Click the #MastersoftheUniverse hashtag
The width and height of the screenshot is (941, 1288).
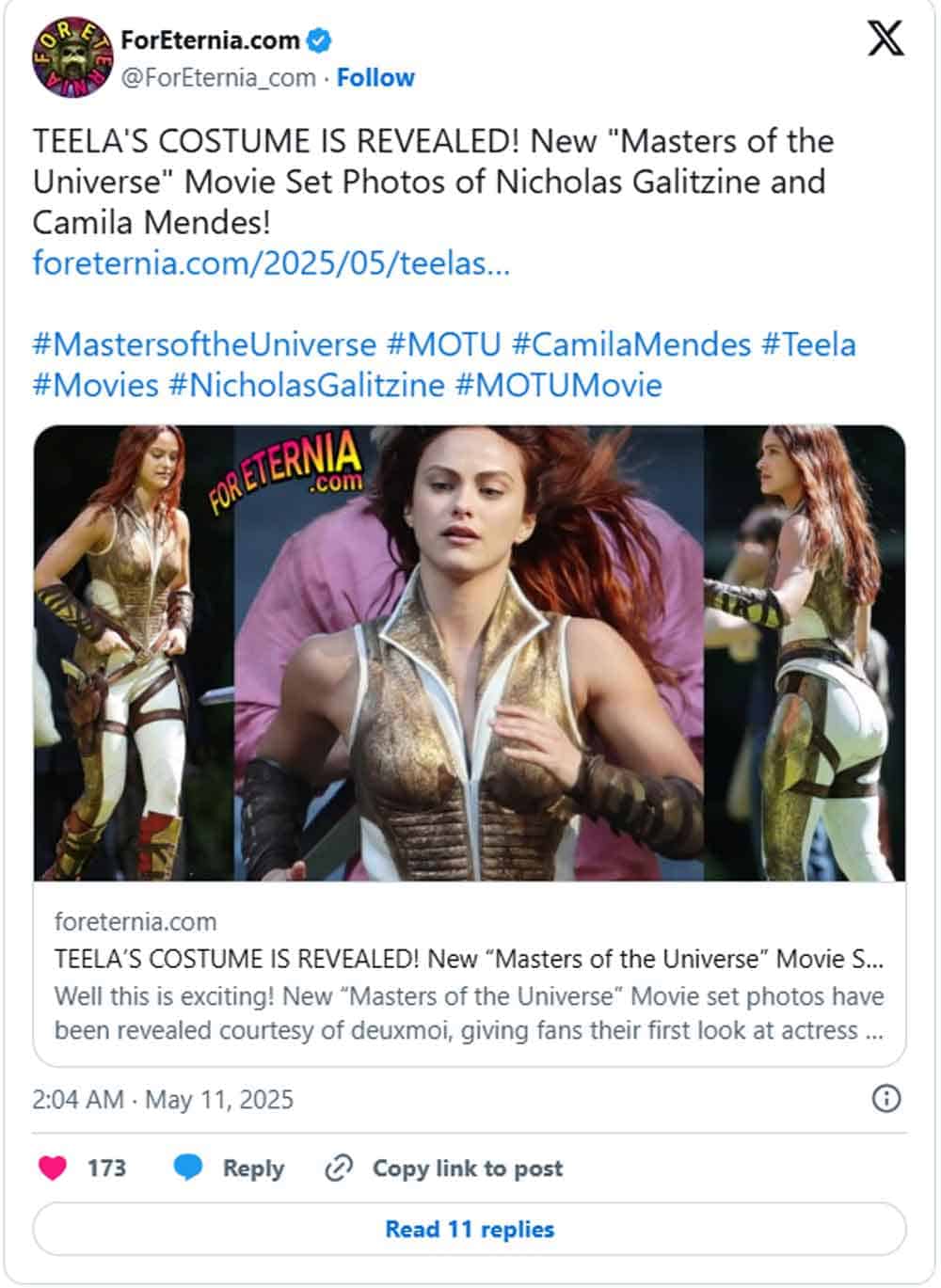pyautogui.click(x=204, y=344)
